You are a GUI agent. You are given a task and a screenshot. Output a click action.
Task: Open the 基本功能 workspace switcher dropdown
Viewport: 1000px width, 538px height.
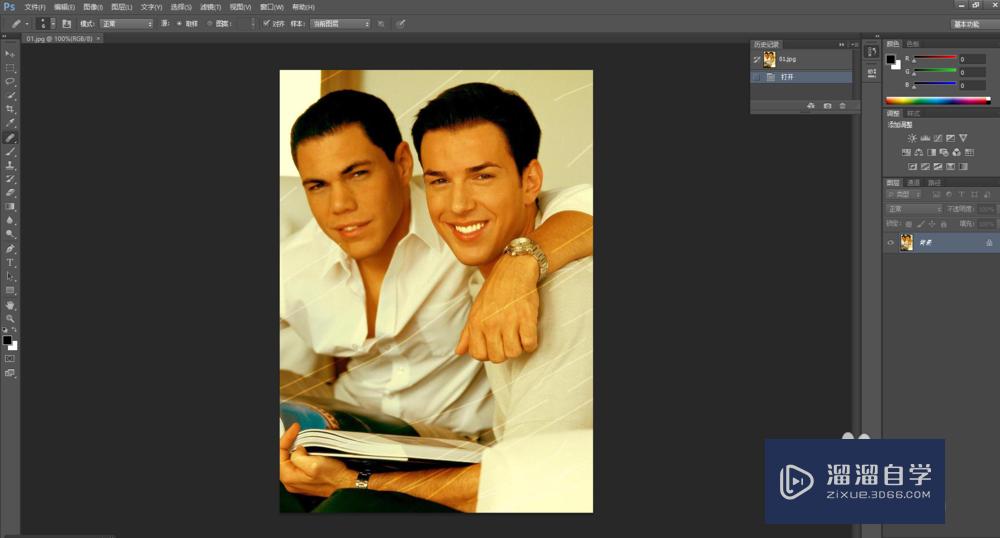point(973,24)
